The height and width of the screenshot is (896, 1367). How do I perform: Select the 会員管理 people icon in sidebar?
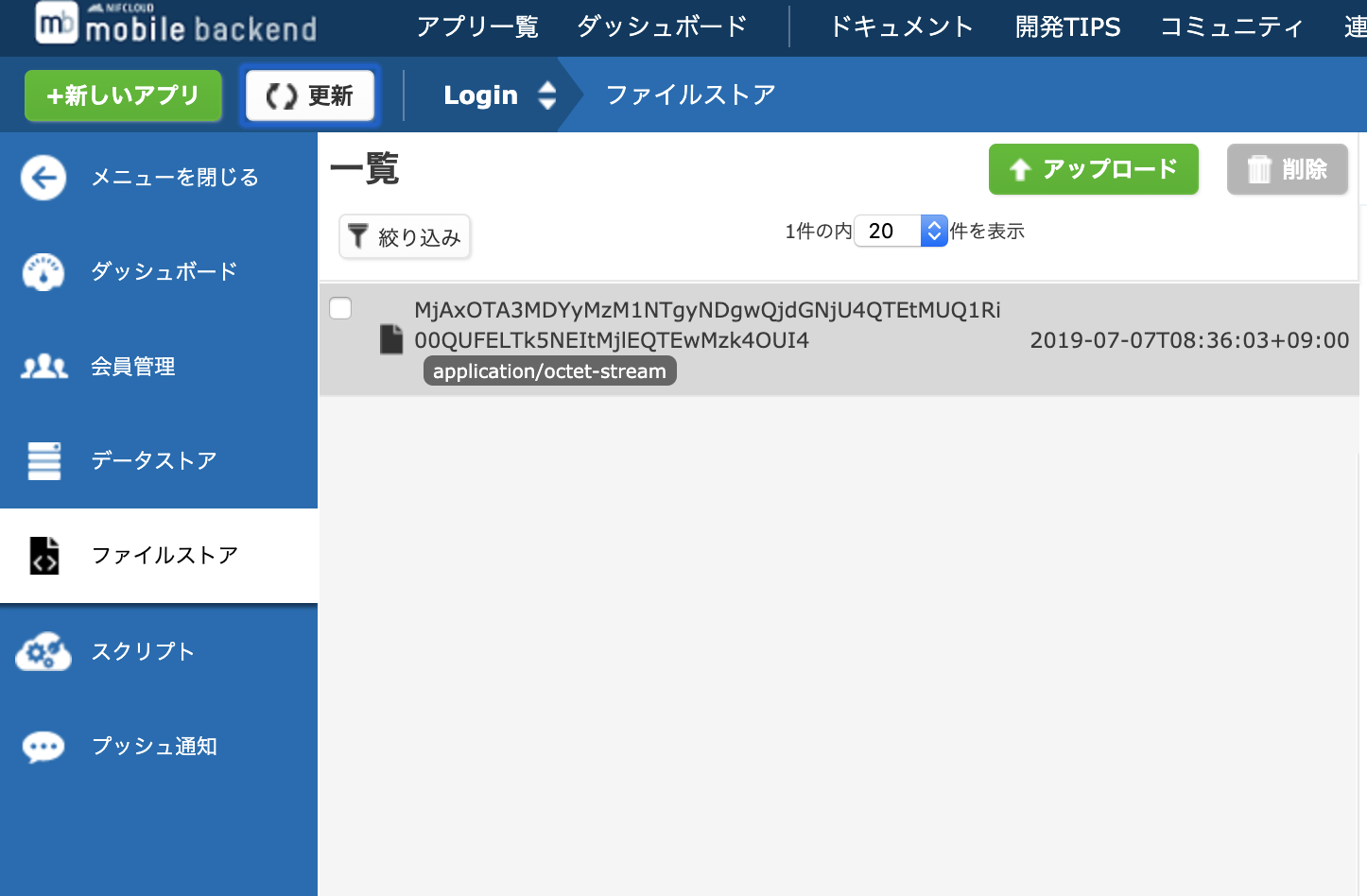43,366
